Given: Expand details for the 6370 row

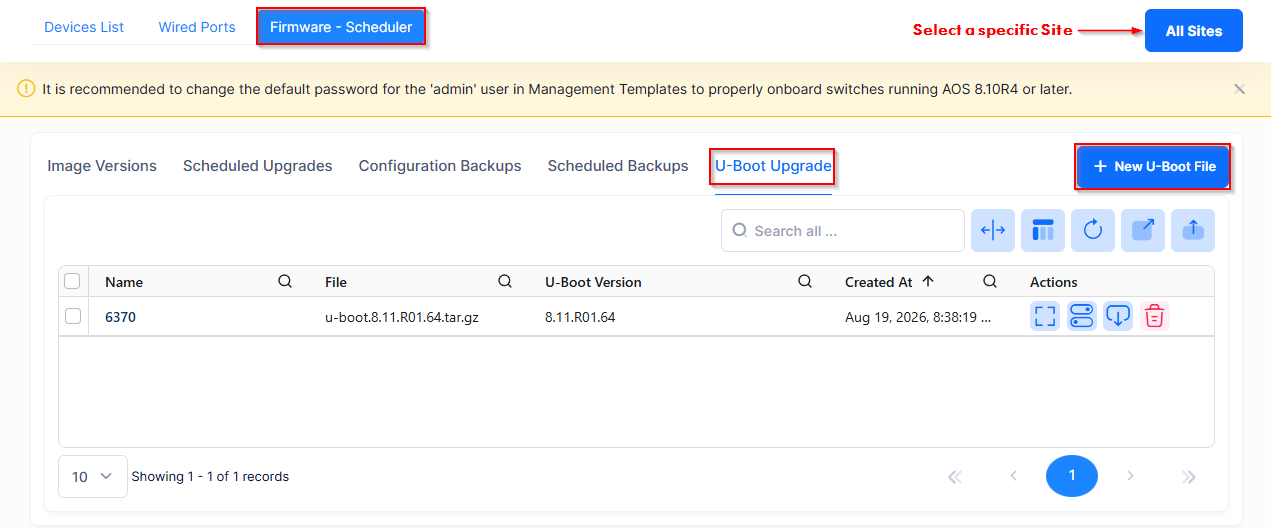Looking at the screenshot, I should tap(1045, 316).
